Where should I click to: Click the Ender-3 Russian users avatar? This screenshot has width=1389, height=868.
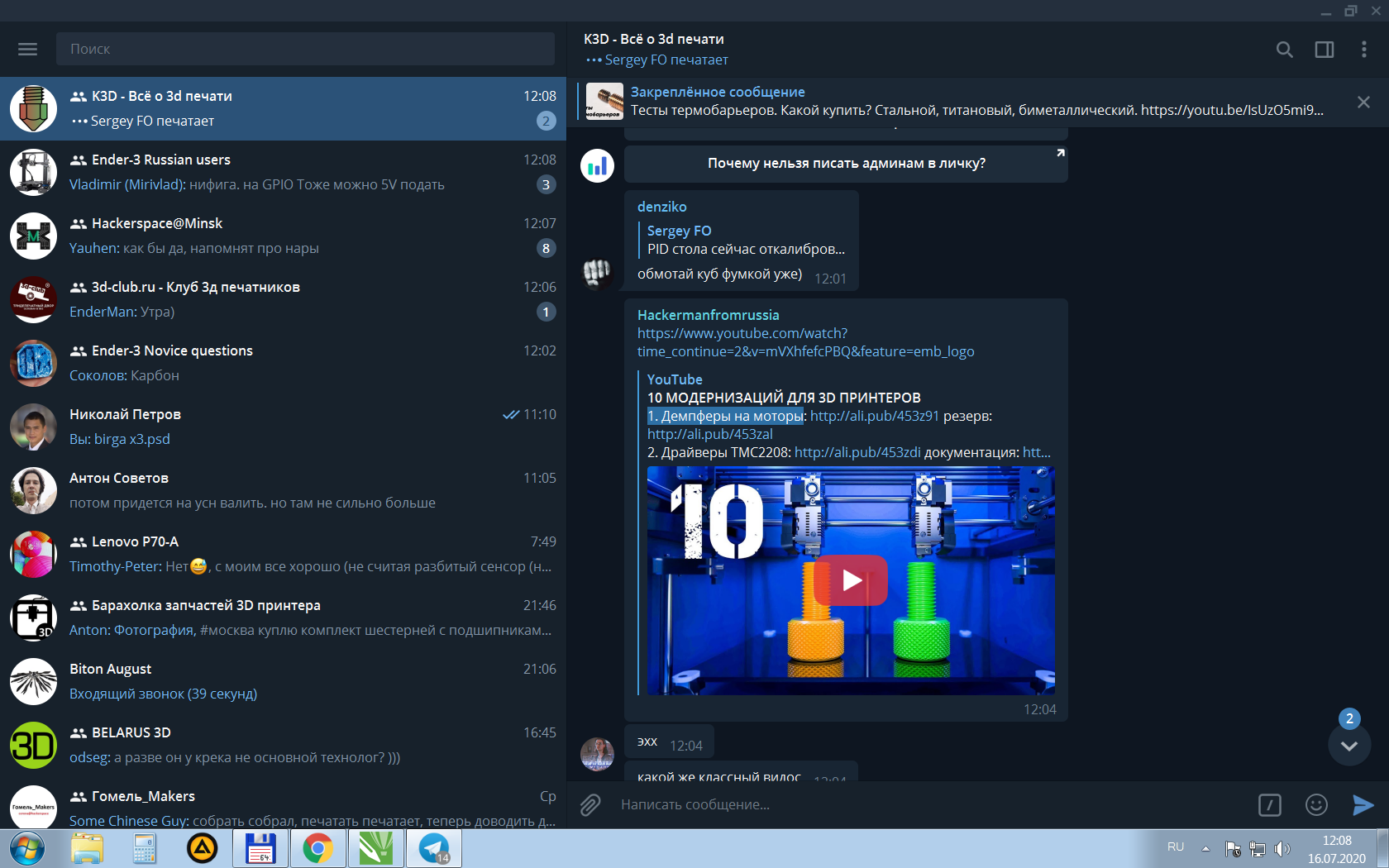coord(33,172)
